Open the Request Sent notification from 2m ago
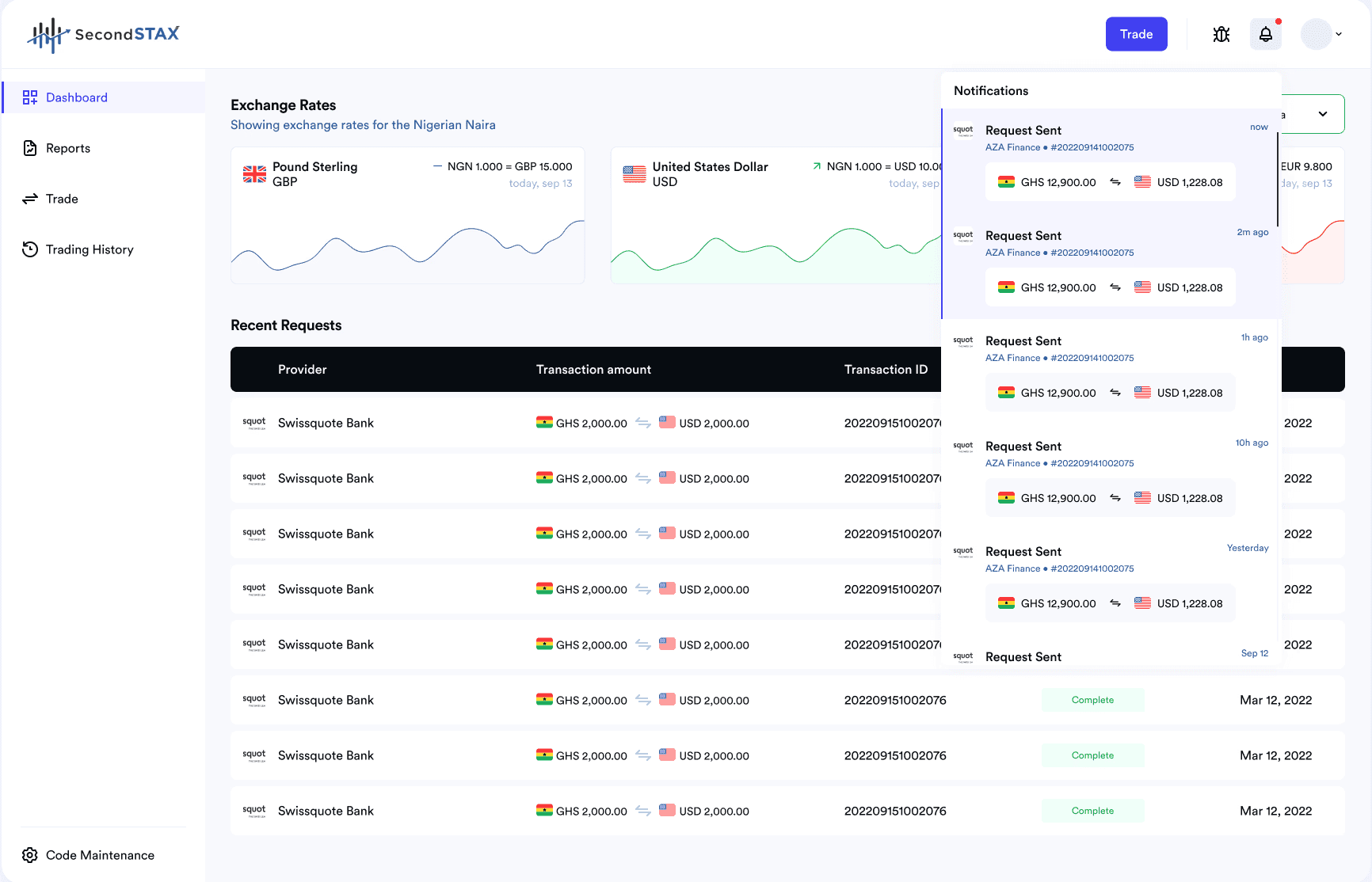The image size is (1372, 882). click(1111, 267)
